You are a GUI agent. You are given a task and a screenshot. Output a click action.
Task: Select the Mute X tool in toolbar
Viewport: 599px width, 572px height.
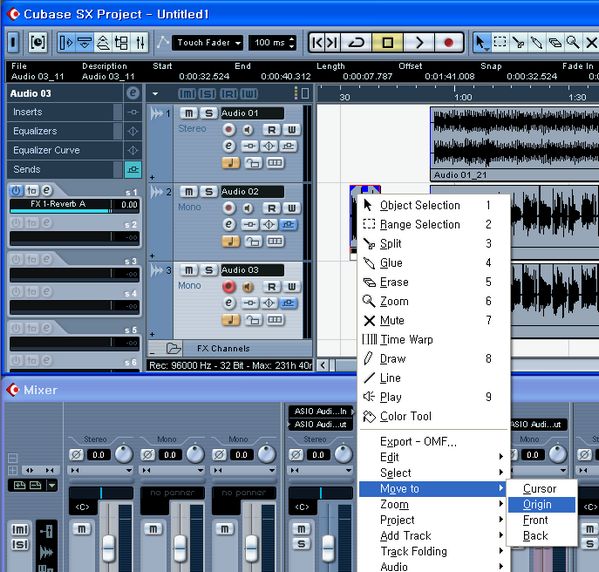point(591,42)
